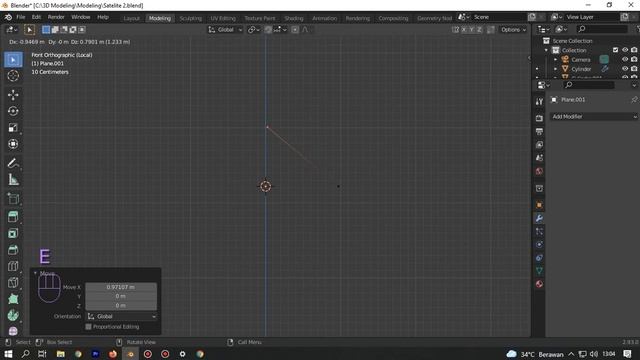Select the Spin tool

click(13, 315)
